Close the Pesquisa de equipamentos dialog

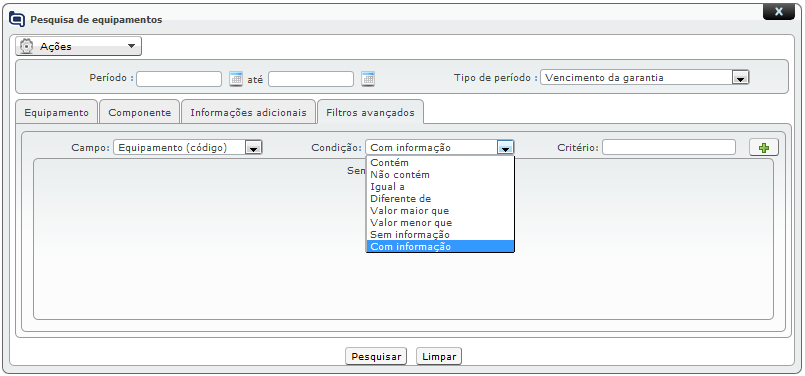(x=778, y=11)
